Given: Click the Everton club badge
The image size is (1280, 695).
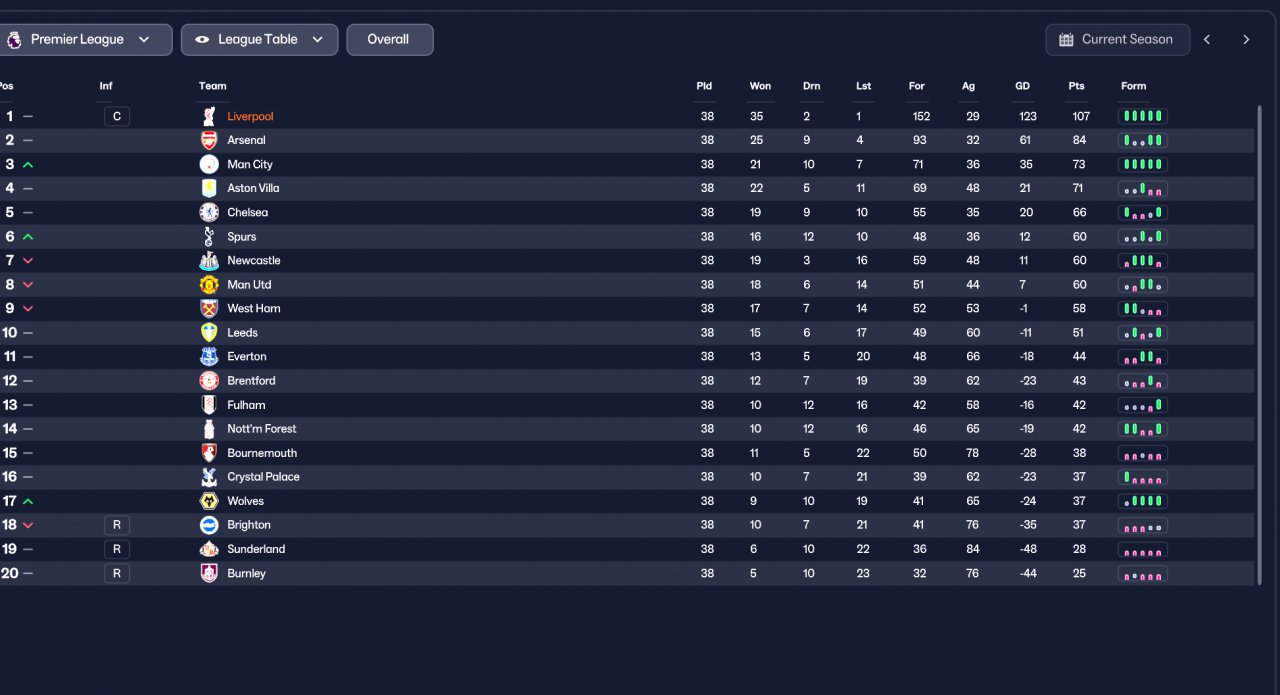Looking at the screenshot, I should (x=209, y=356).
